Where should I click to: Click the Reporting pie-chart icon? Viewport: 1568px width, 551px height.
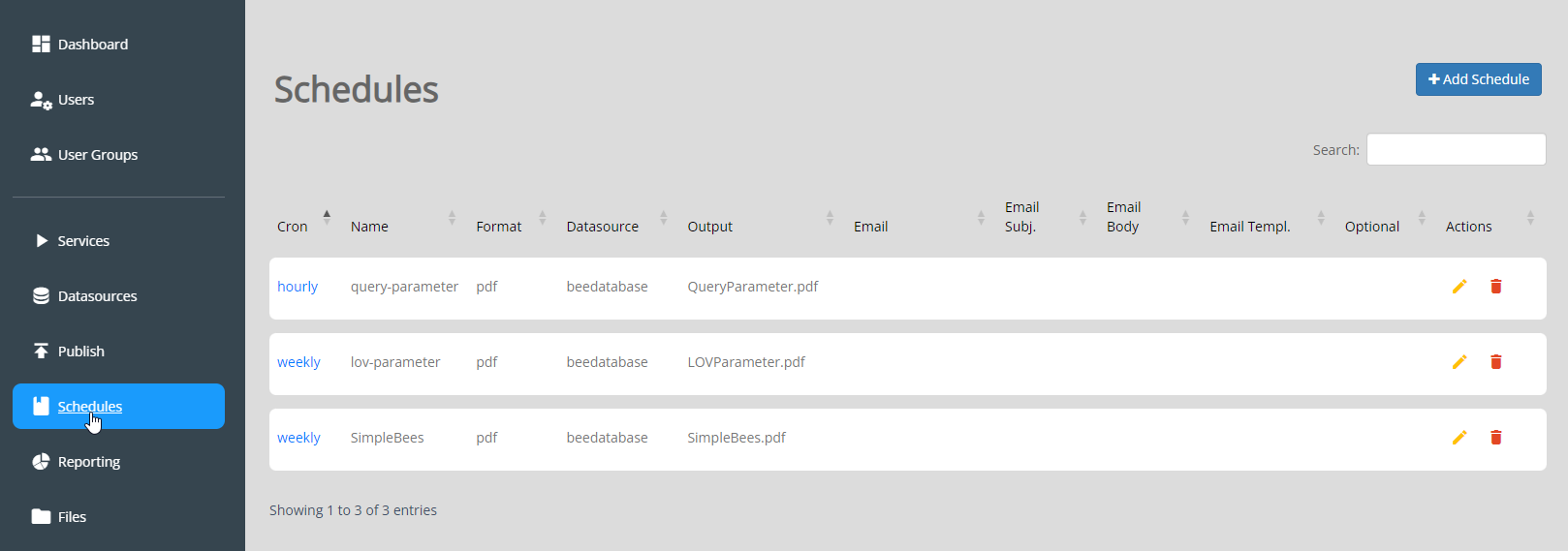coord(41,461)
